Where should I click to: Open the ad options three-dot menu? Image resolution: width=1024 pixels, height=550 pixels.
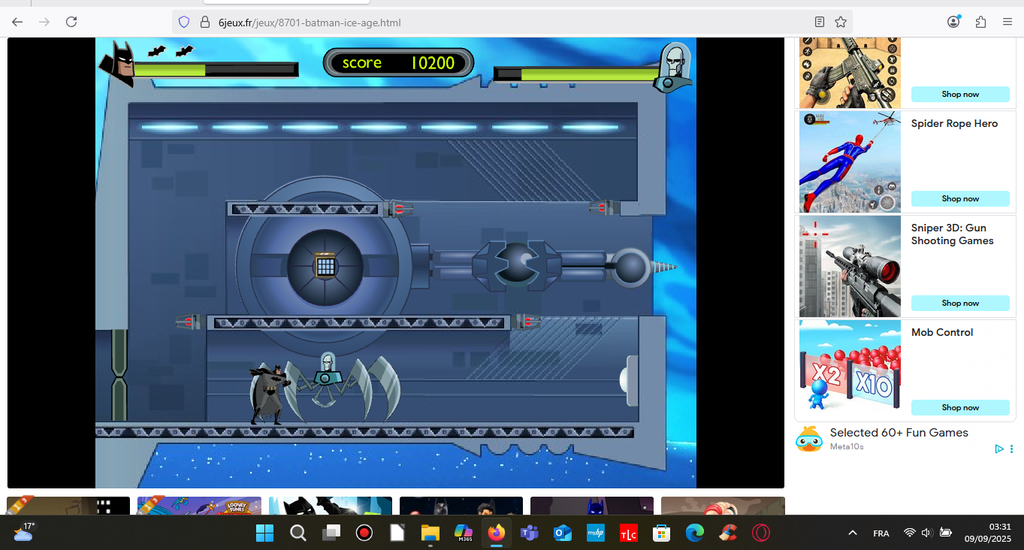[1012, 449]
